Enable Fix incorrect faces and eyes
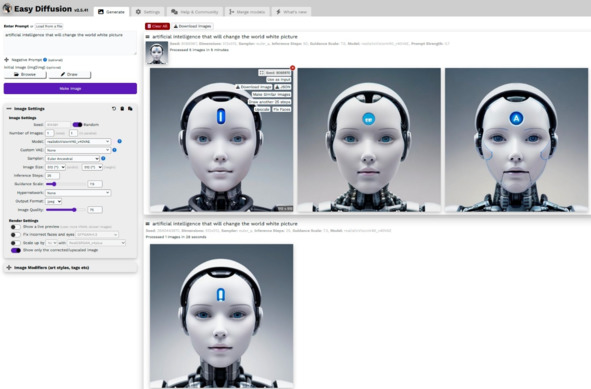The image size is (591, 389). click(x=15, y=234)
